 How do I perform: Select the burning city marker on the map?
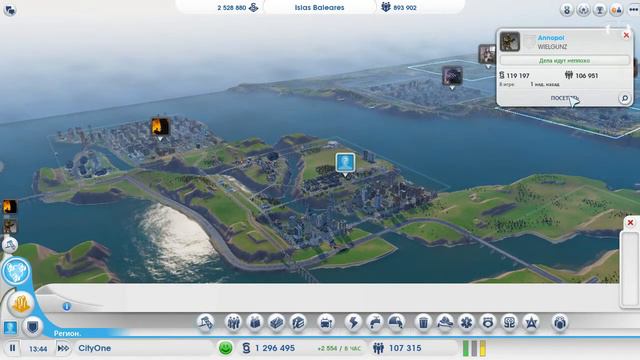click(160, 127)
